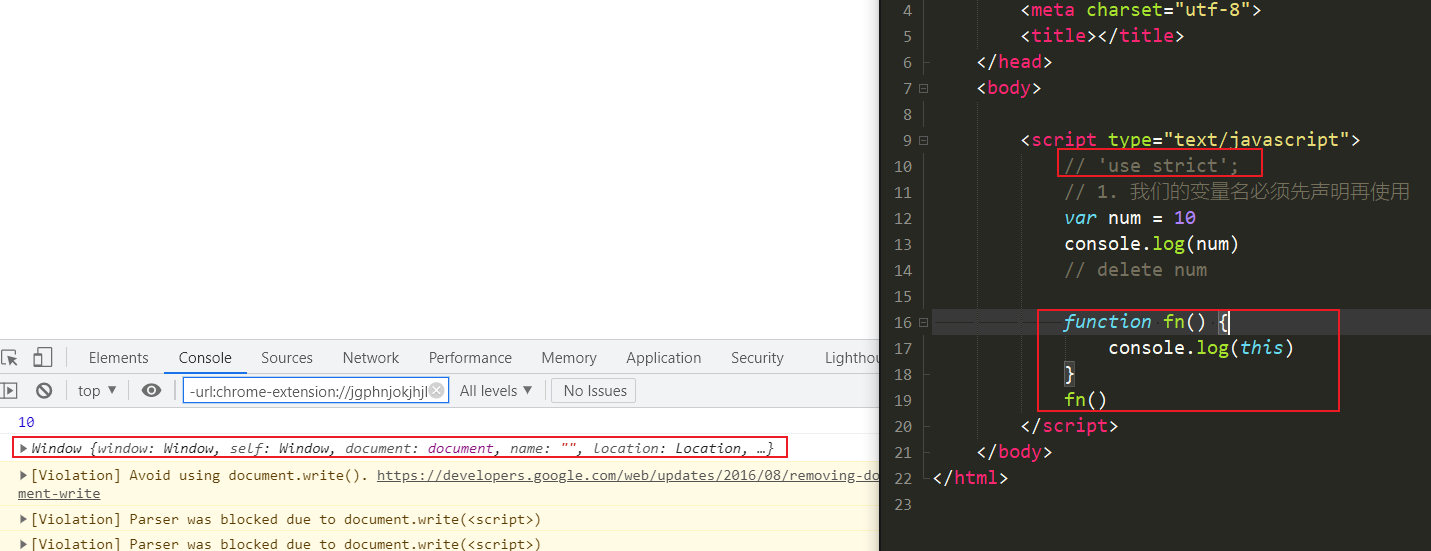The width and height of the screenshot is (1431, 551).
Task: Open the partially hidden Lighthouse tab
Action: 851,357
